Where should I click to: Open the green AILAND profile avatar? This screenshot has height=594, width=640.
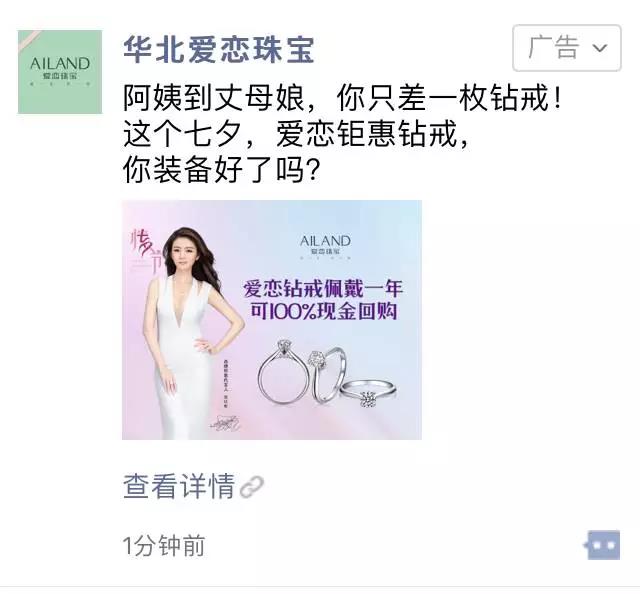(x=60, y=72)
